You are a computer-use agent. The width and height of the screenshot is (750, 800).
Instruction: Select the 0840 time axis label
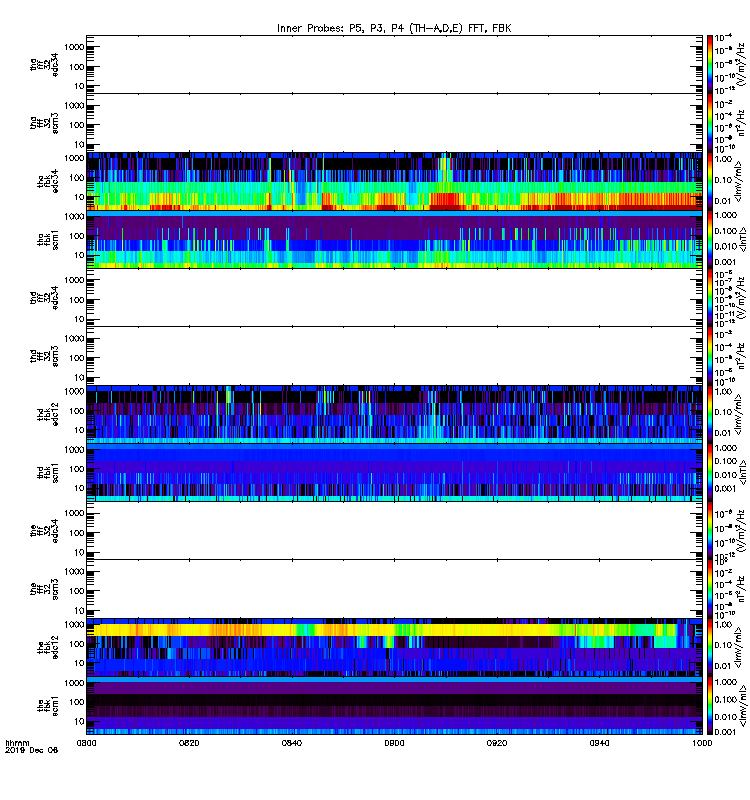click(x=291, y=743)
